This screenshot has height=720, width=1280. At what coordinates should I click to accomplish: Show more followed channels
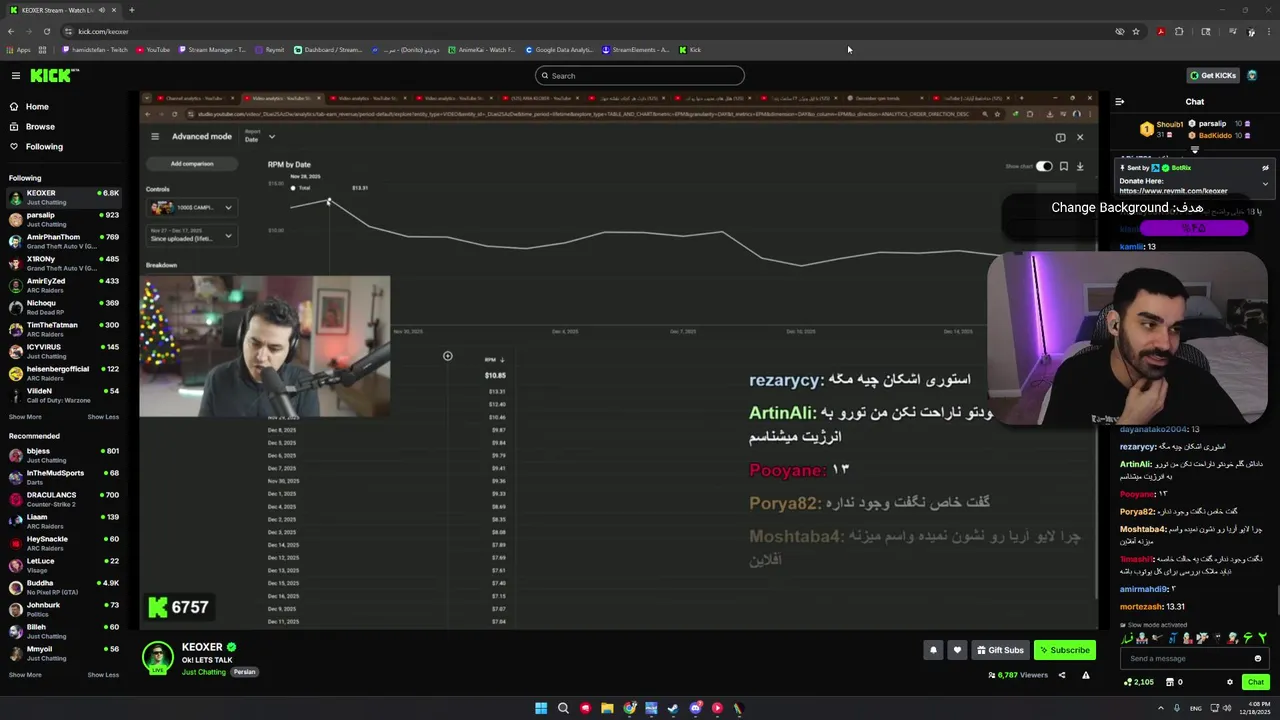tap(25, 417)
